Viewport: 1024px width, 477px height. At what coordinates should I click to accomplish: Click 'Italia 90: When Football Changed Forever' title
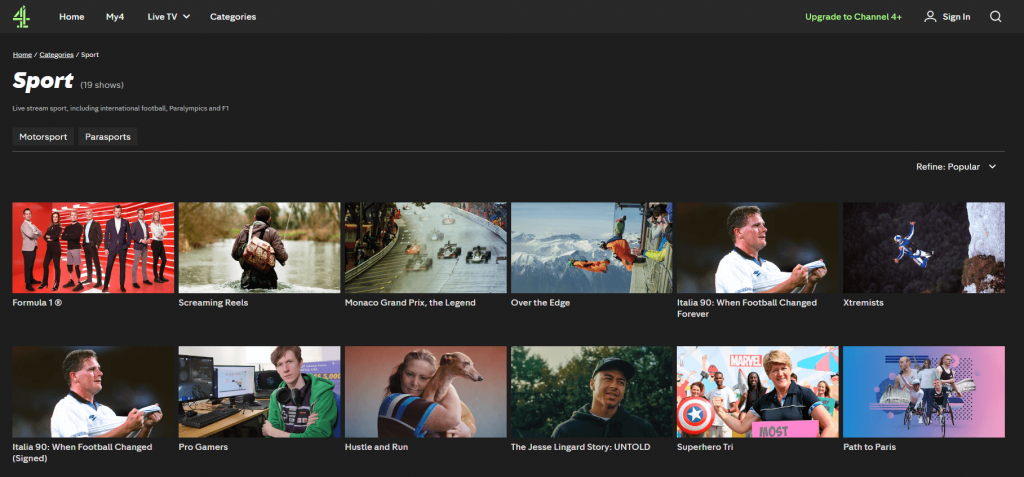tap(746, 308)
